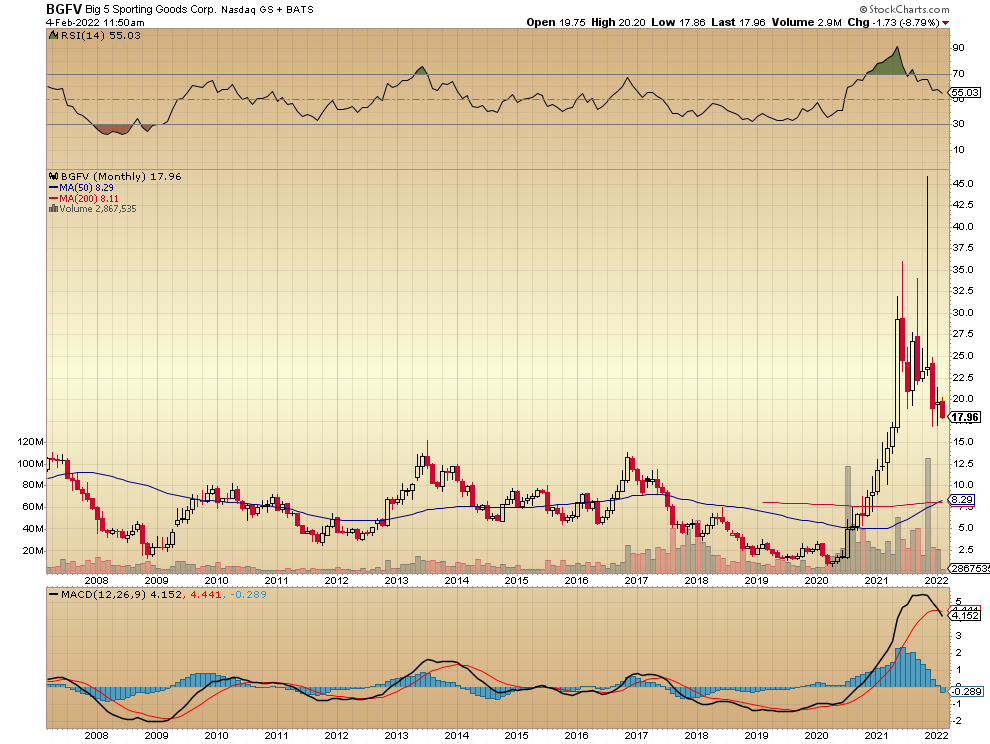The height and width of the screenshot is (744, 990).
Task: Click the red MA(200) legend line swatch
Action: [54, 198]
